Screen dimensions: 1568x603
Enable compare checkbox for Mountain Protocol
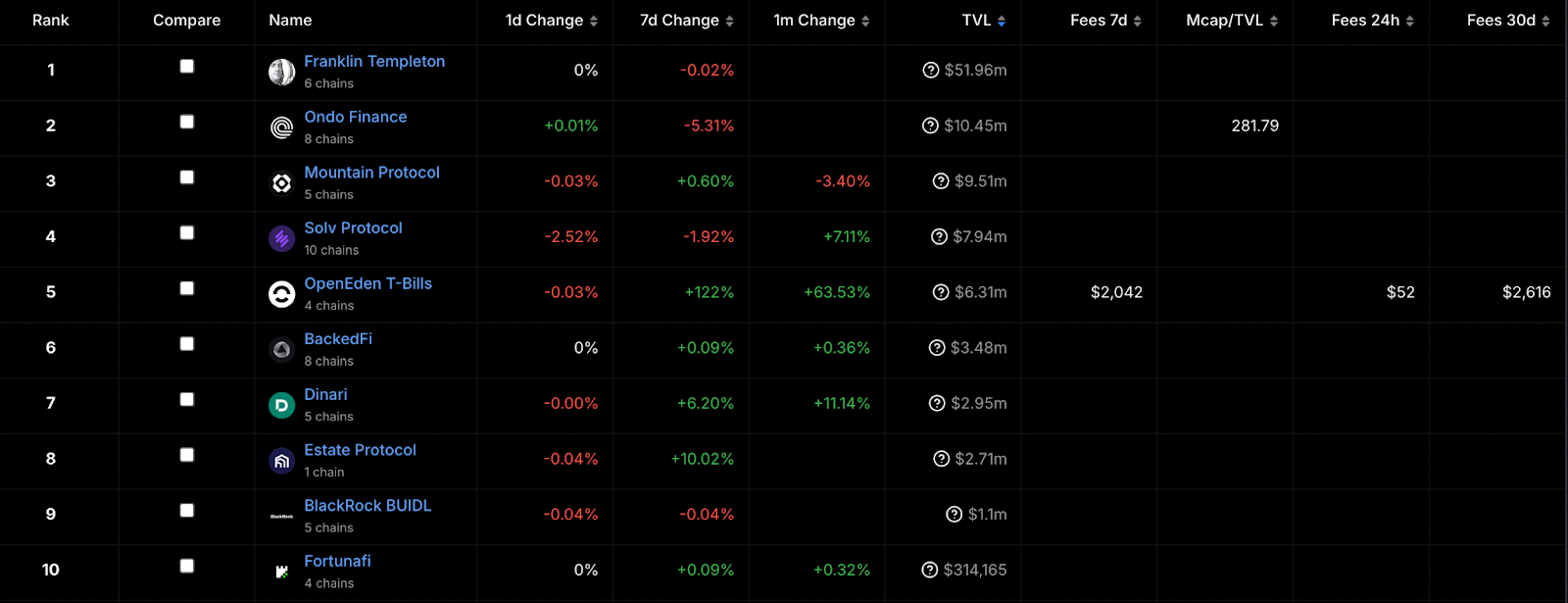[x=186, y=177]
